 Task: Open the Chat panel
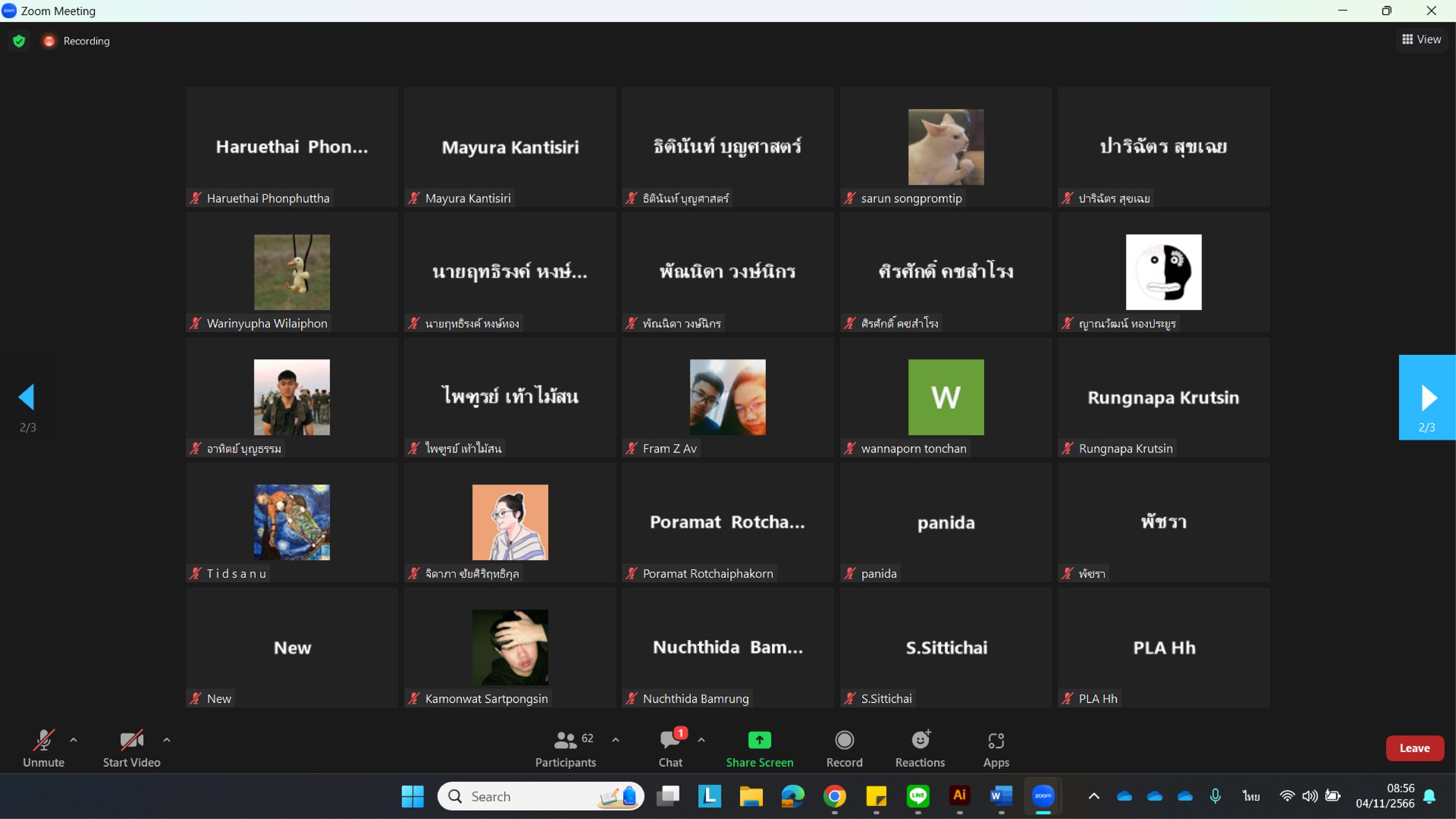click(x=670, y=749)
